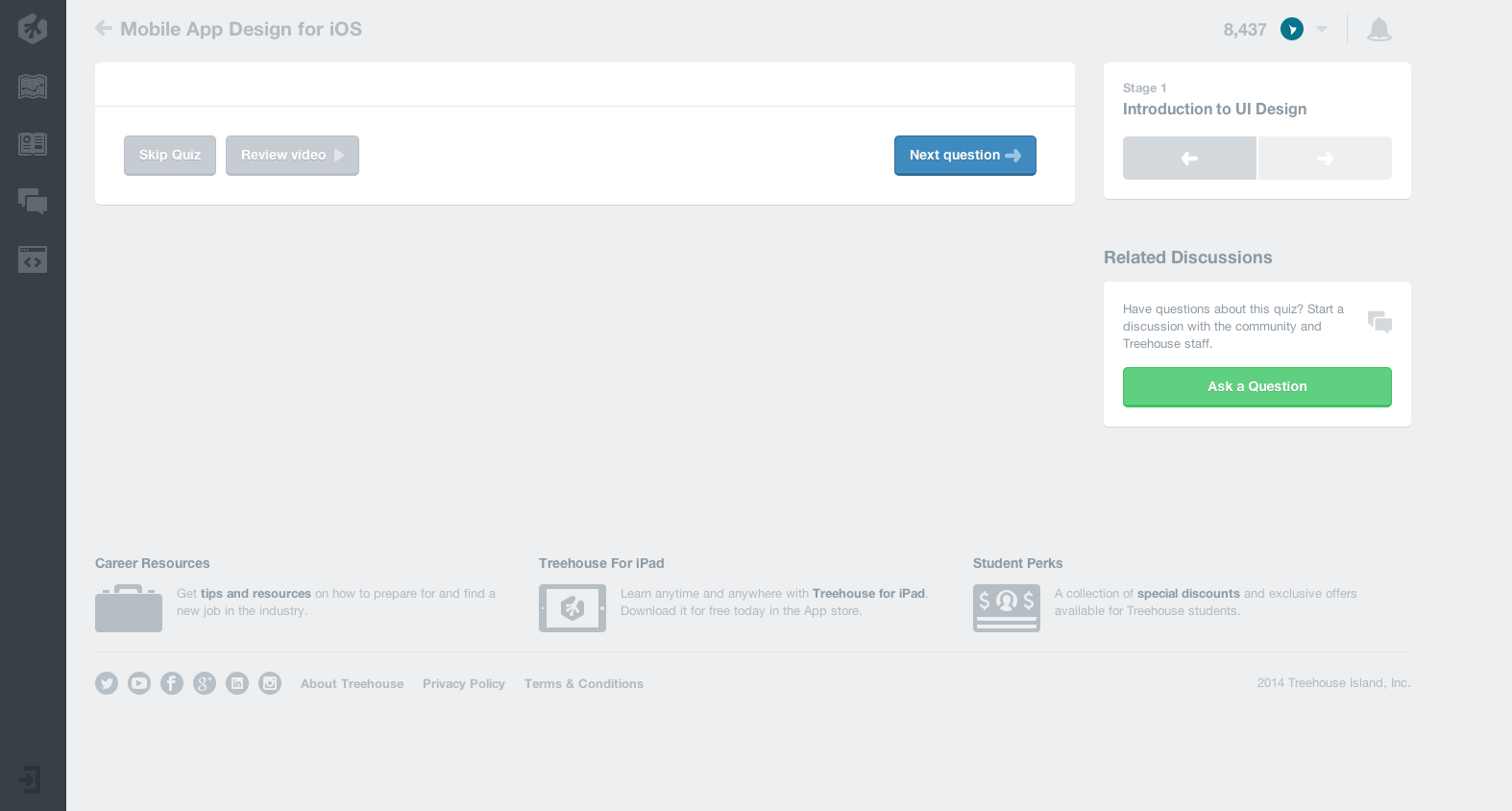Viewport: 1512px width, 811px height.
Task: Open the About Treehouse link
Action: tap(352, 684)
